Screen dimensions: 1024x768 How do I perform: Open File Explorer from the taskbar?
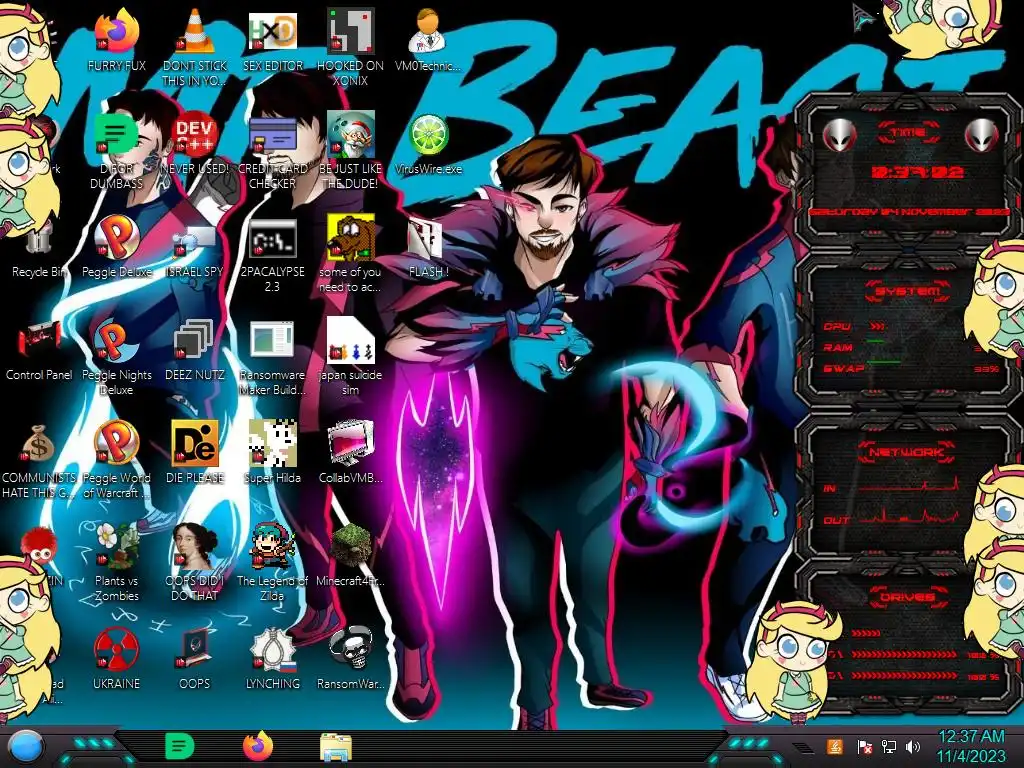click(336, 748)
